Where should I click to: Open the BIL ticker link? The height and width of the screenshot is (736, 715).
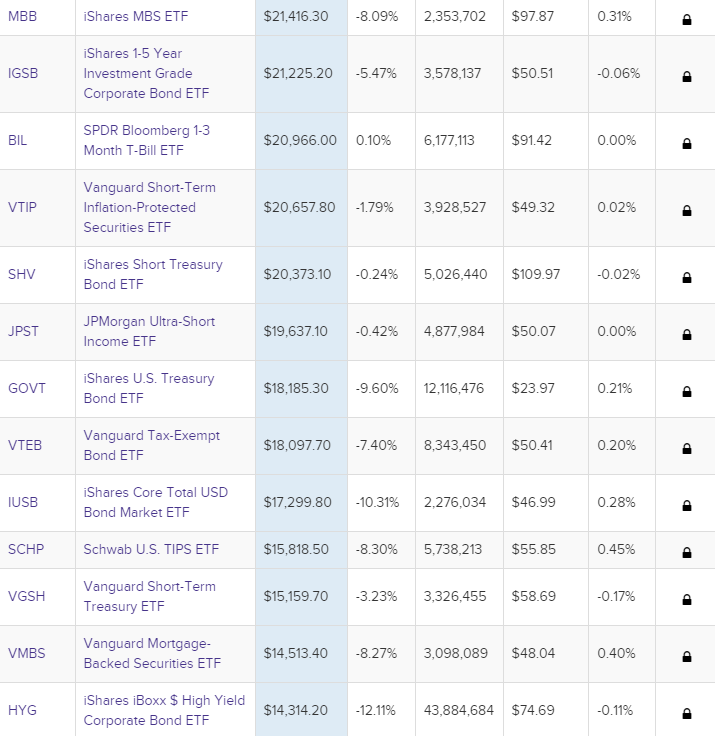(x=17, y=140)
